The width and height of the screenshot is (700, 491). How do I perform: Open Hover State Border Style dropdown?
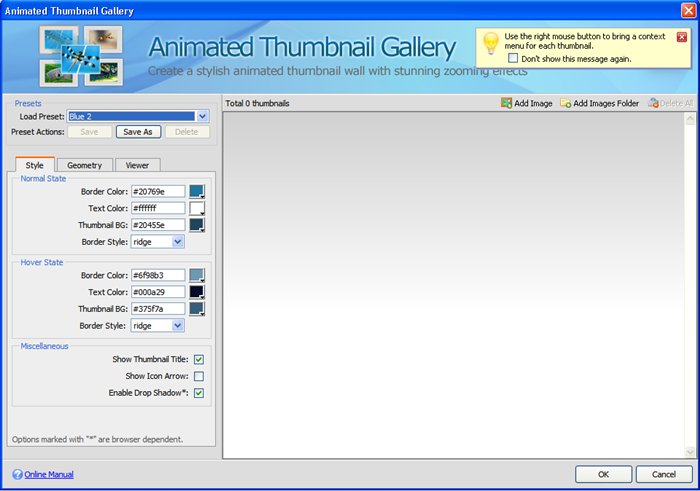click(x=178, y=326)
